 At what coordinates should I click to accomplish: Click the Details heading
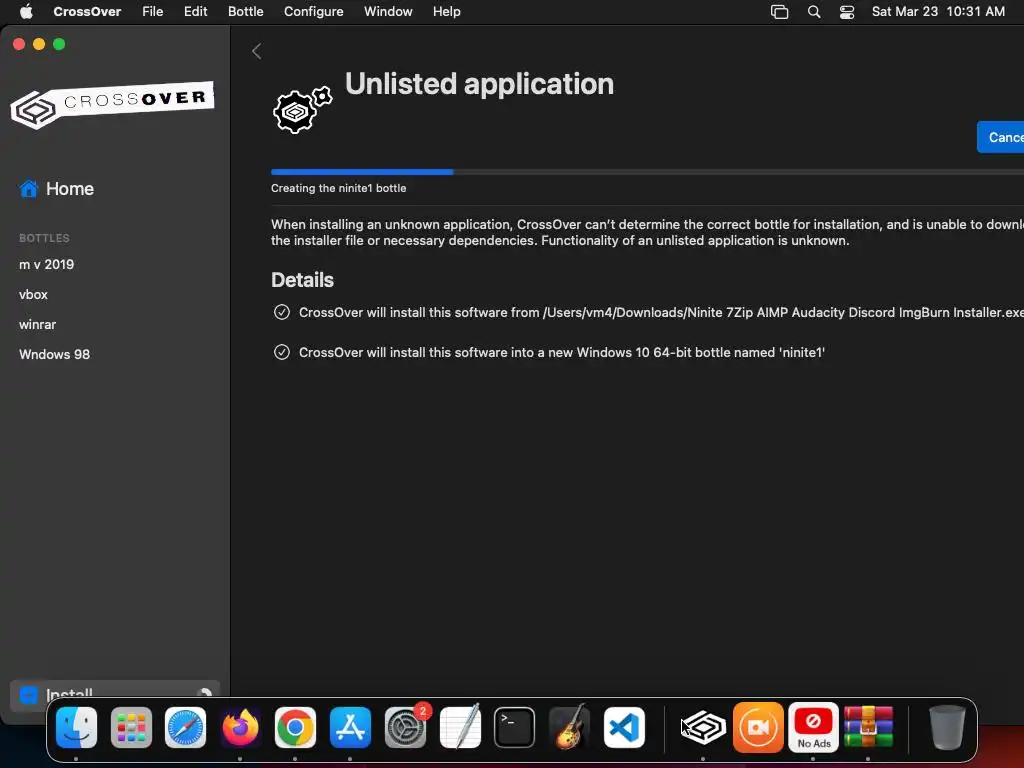302,280
